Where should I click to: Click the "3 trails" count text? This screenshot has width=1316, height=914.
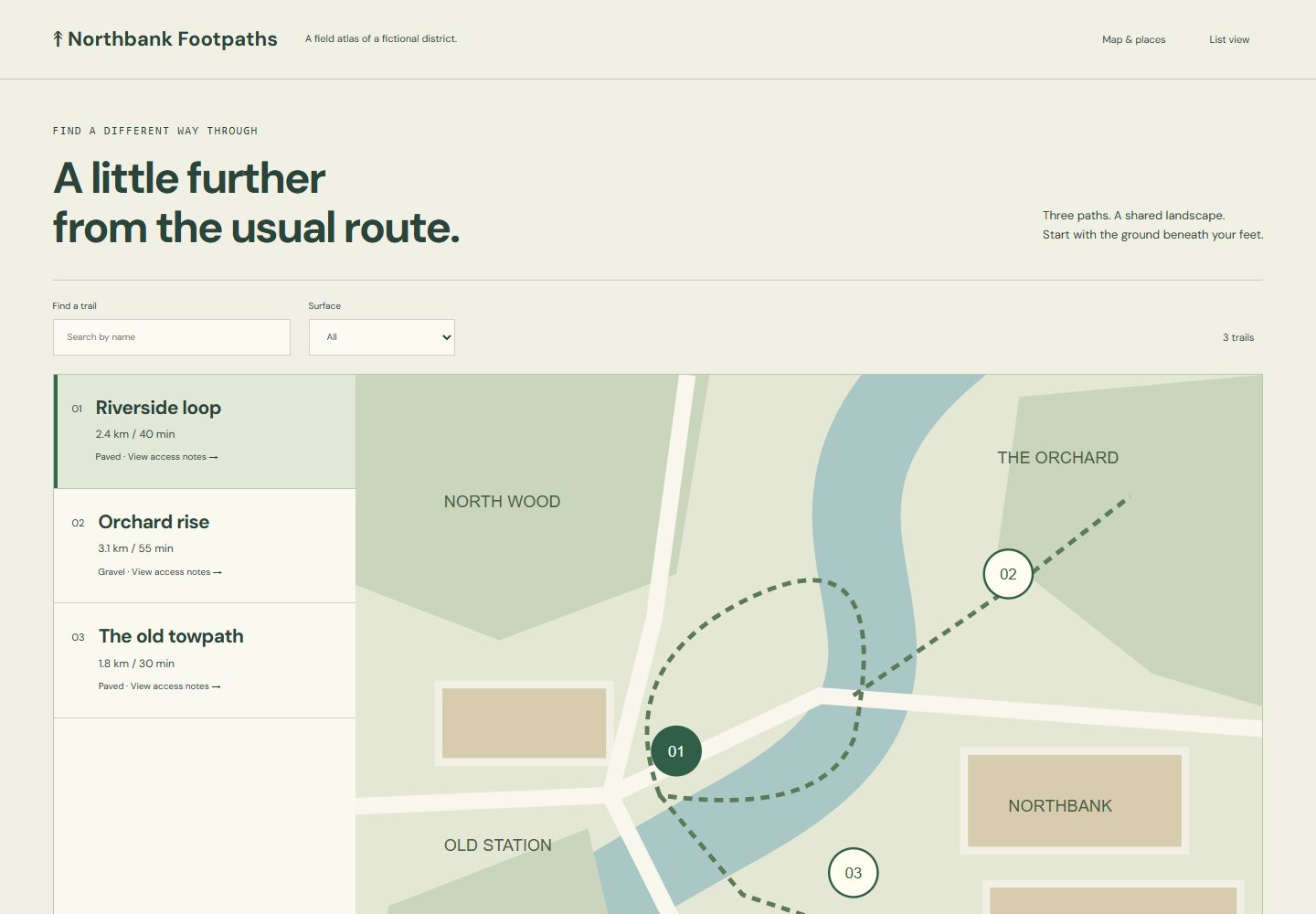click(1238, 337)
